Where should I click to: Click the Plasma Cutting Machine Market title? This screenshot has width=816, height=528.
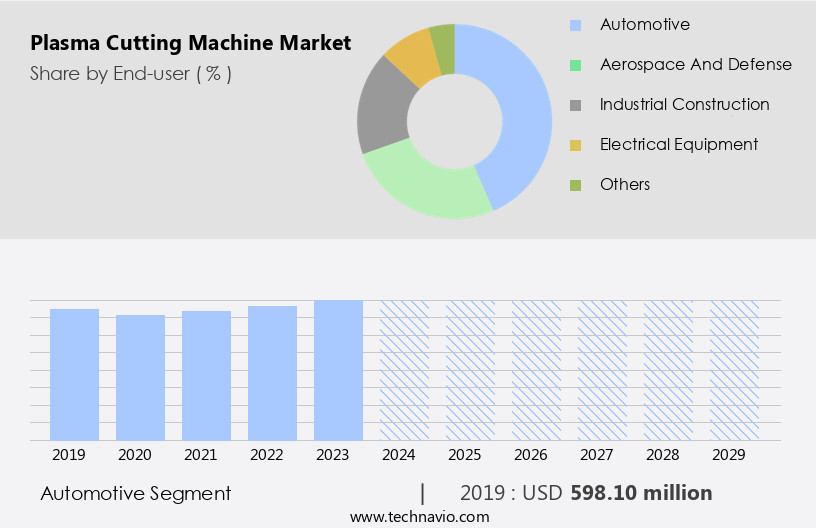190,43
